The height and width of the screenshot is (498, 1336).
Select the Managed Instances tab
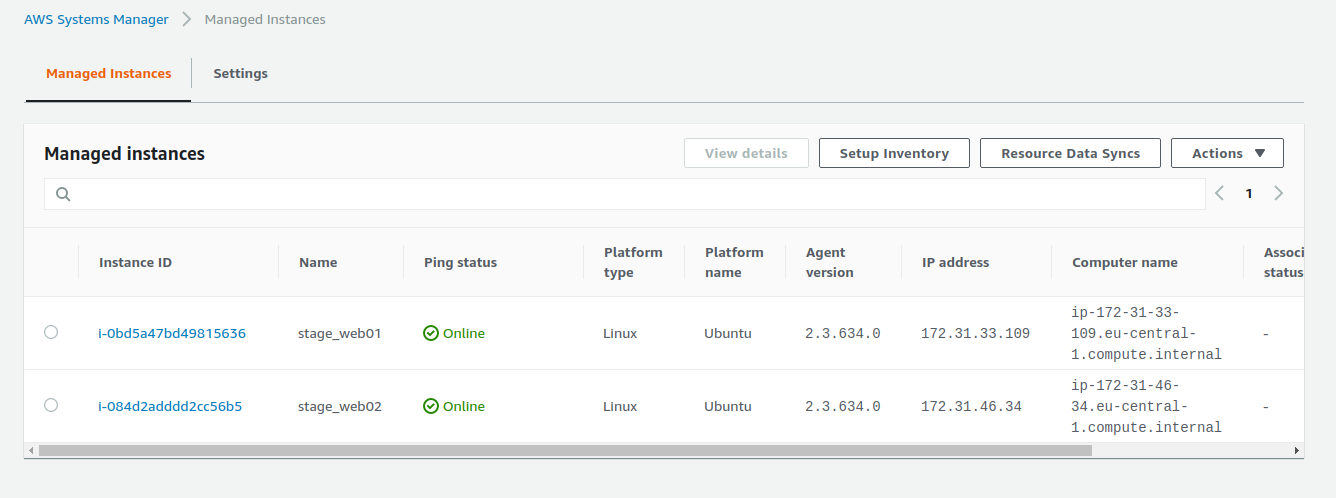point(108,73)
